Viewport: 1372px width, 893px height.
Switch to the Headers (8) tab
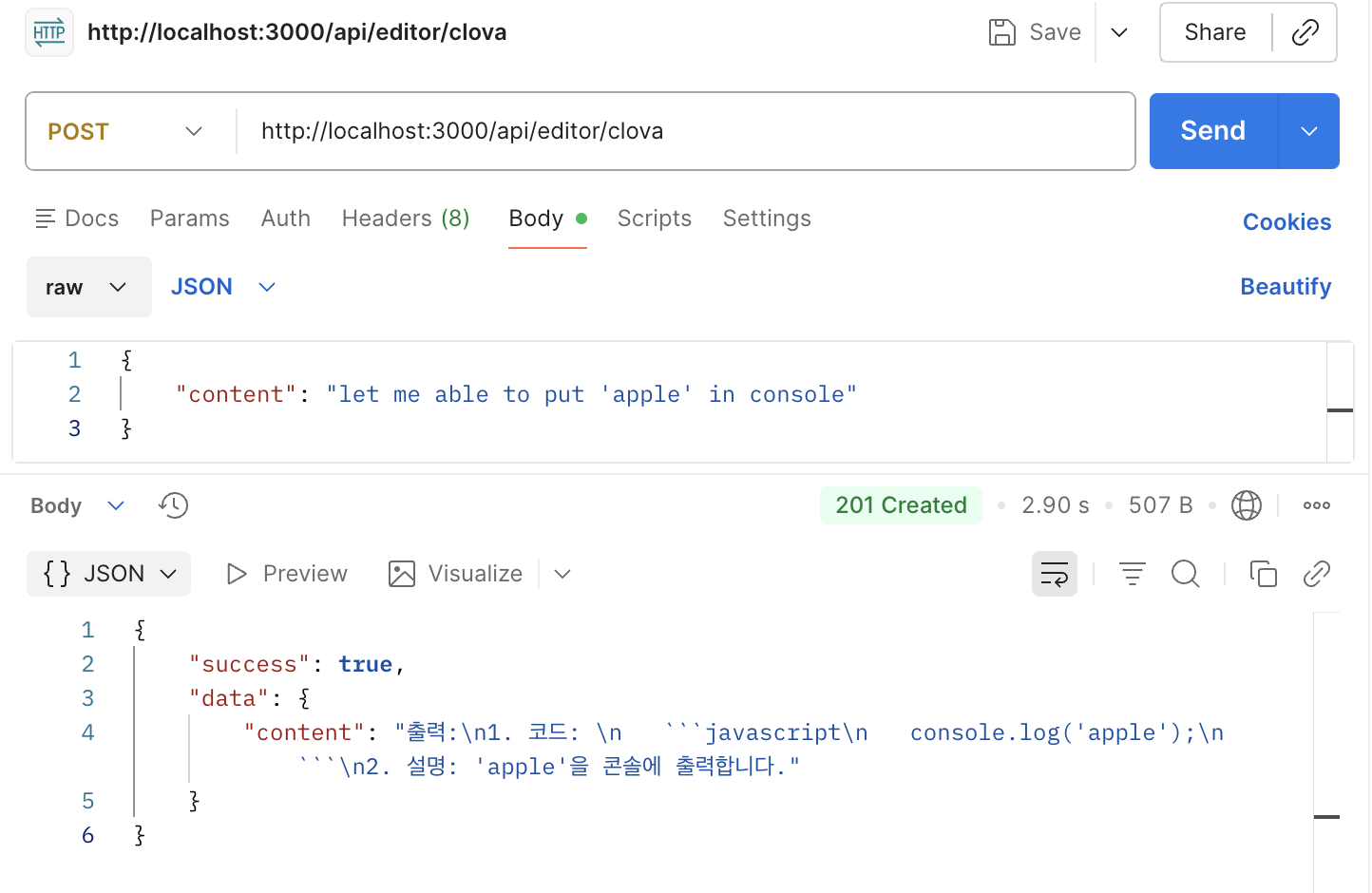coord(406,218)
